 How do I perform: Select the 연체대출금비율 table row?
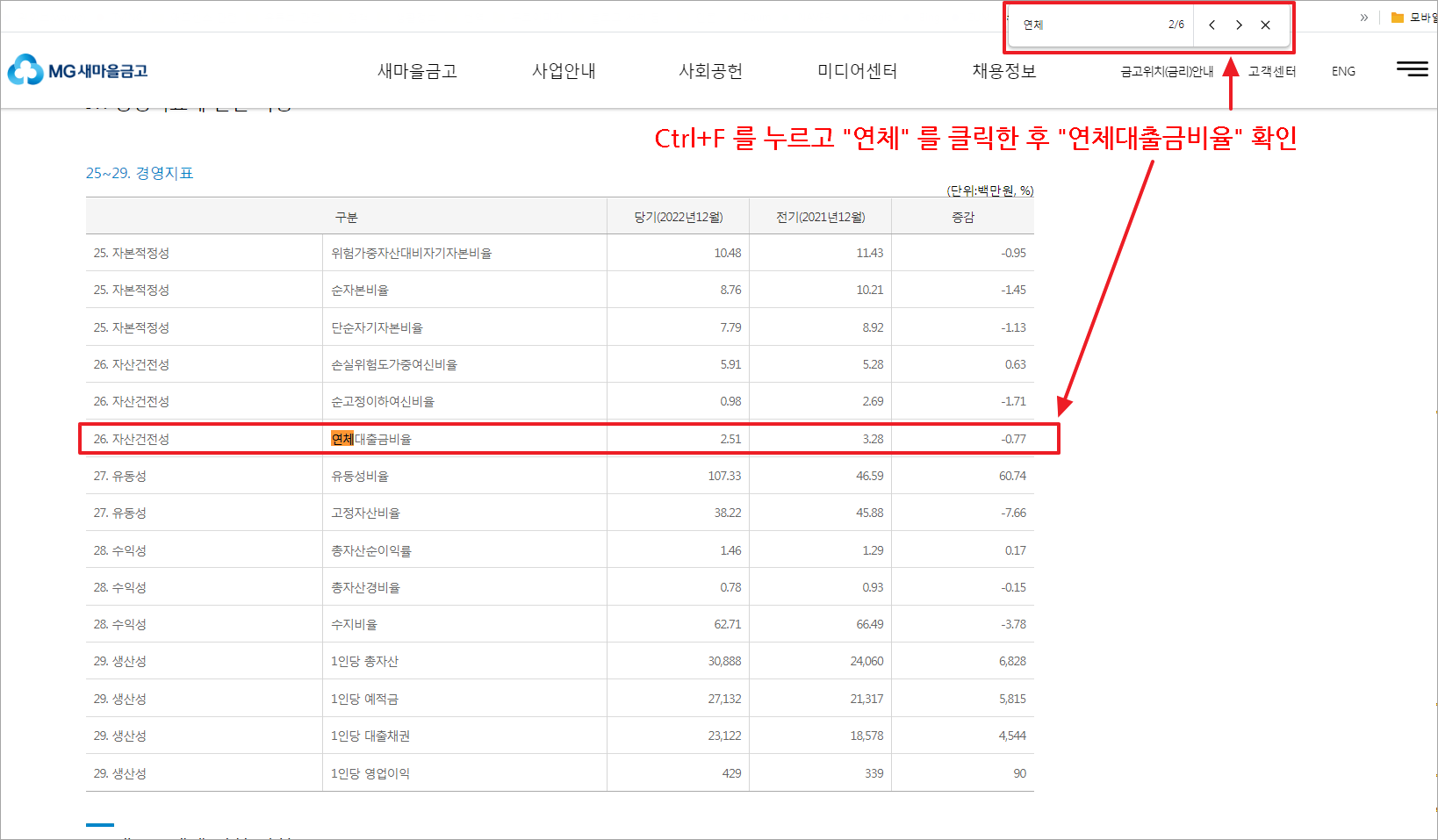coord(571,438)
